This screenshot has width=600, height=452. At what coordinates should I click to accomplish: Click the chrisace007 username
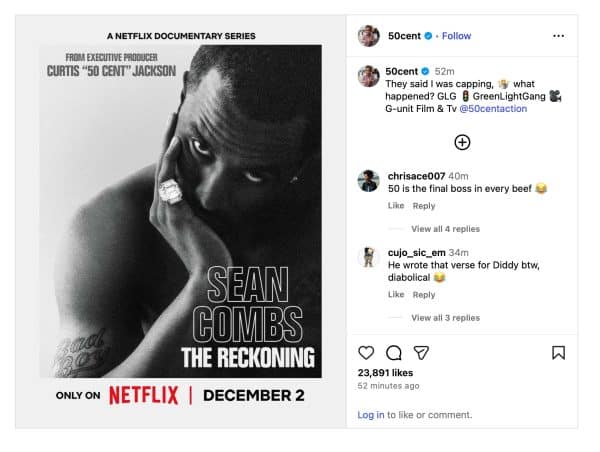(x=410, y=175)
